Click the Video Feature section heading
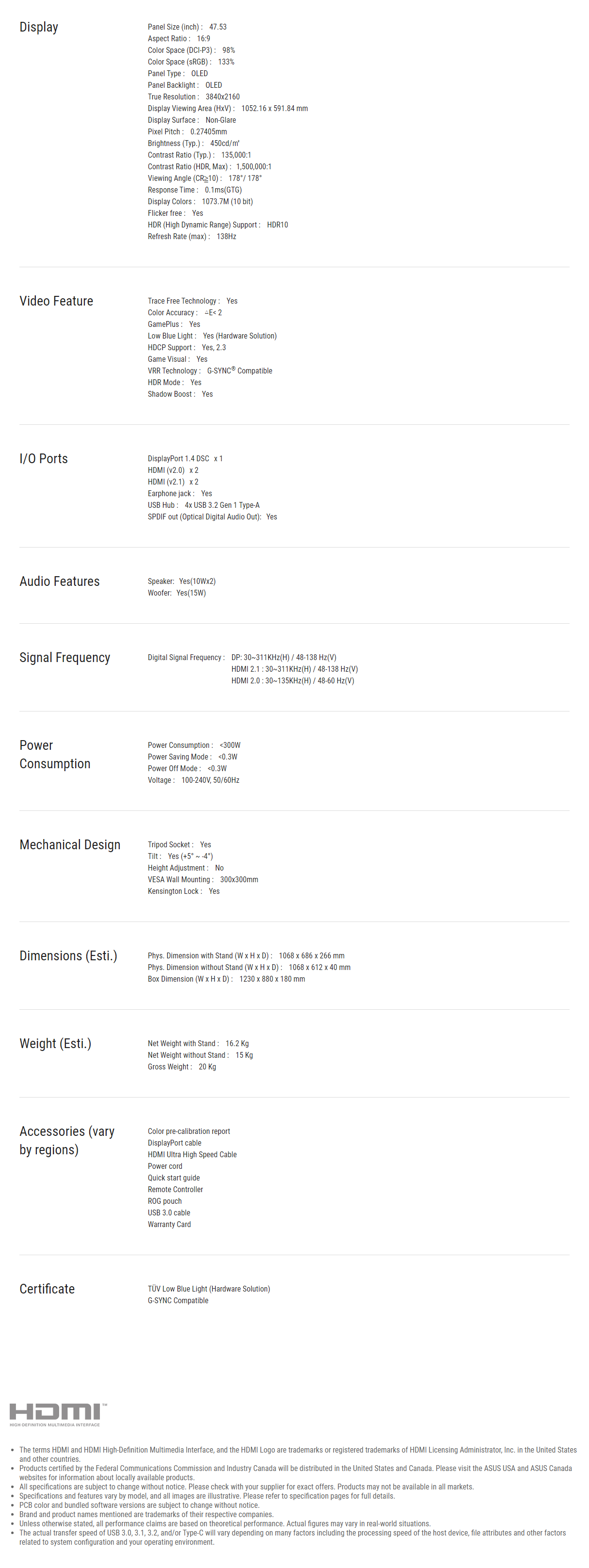Screen dimensions: 589x1568 point(56,301)
